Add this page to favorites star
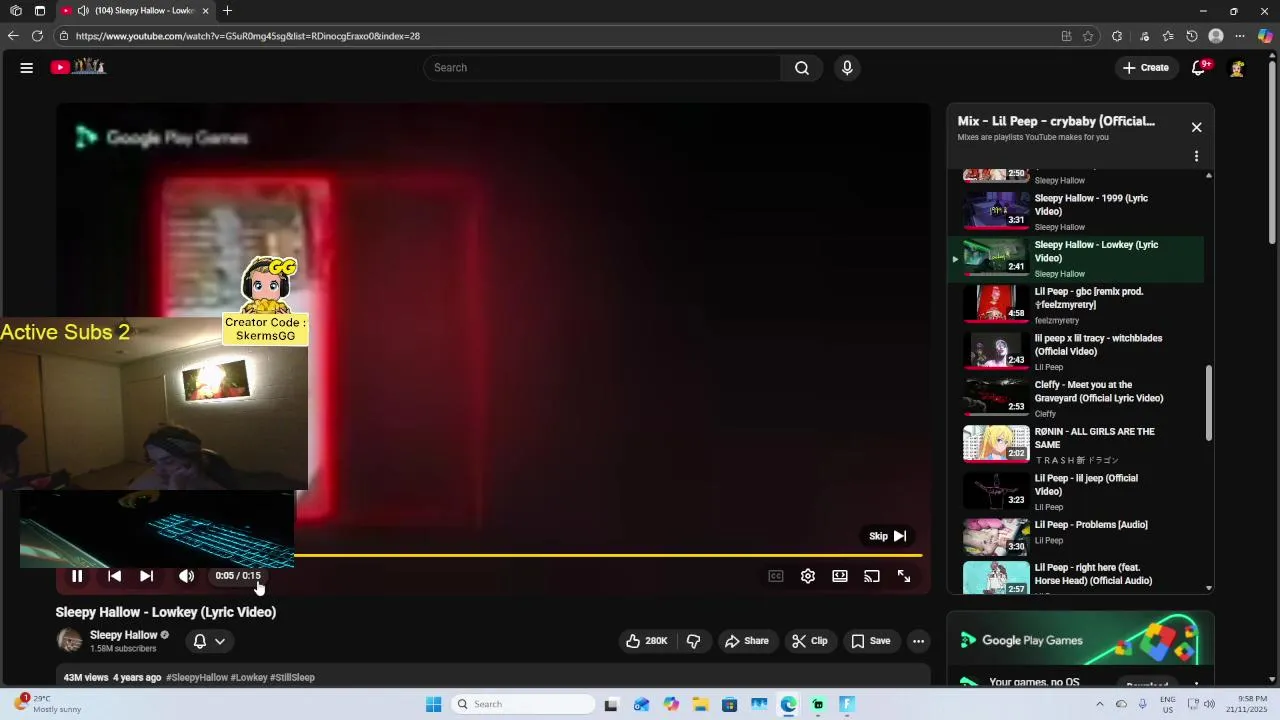This screenshot has width=1280, height=720. point(1088,36)
